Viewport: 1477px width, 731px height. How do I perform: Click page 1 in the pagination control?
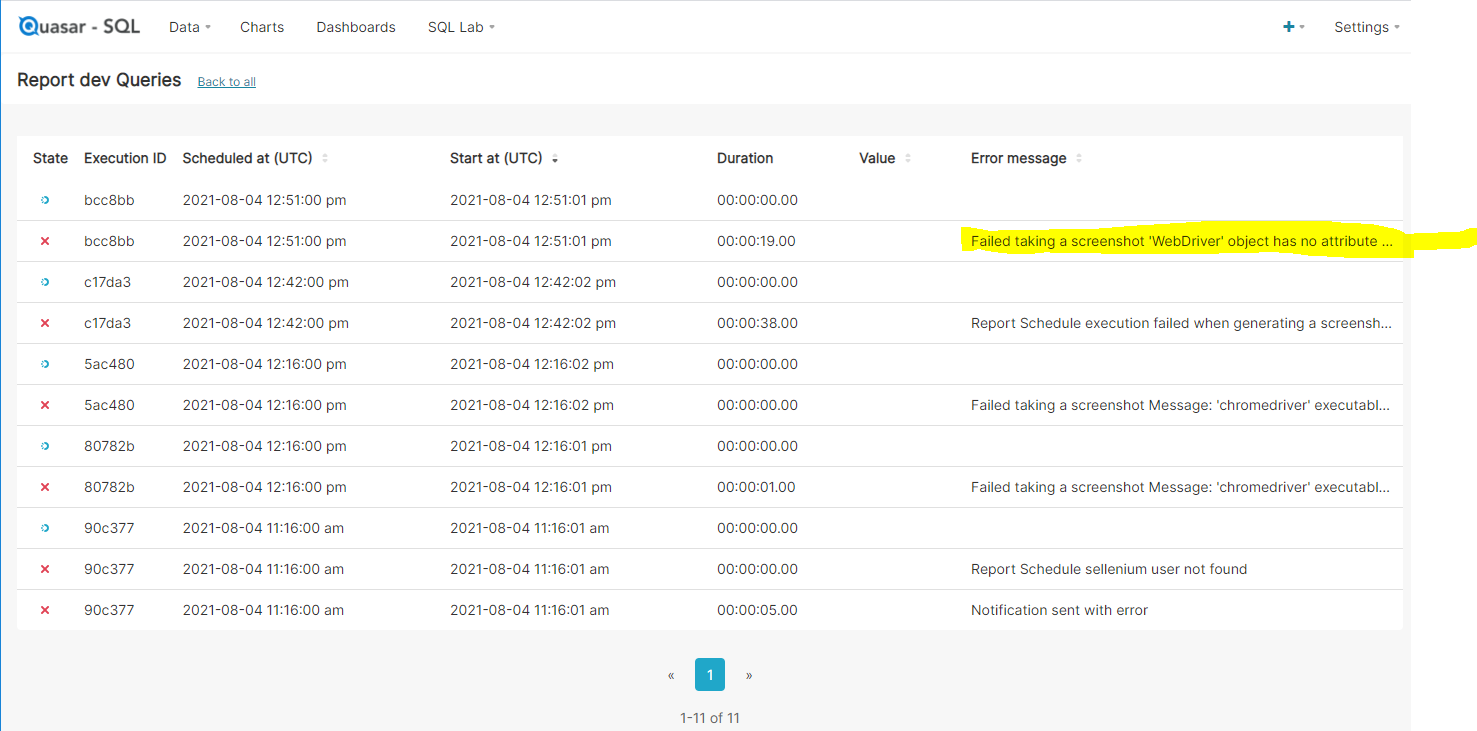pyautogui.click(x=710, y=675)
